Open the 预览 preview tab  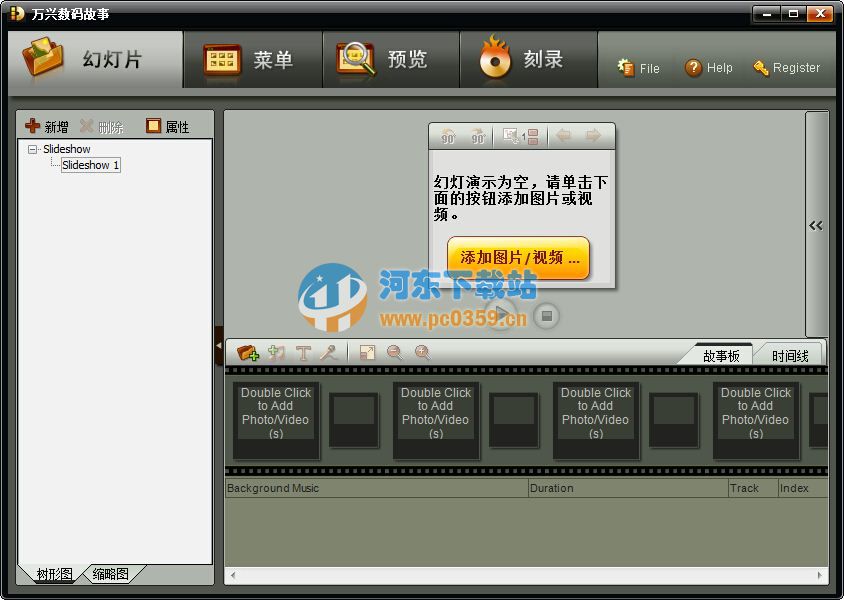[391, 59]
